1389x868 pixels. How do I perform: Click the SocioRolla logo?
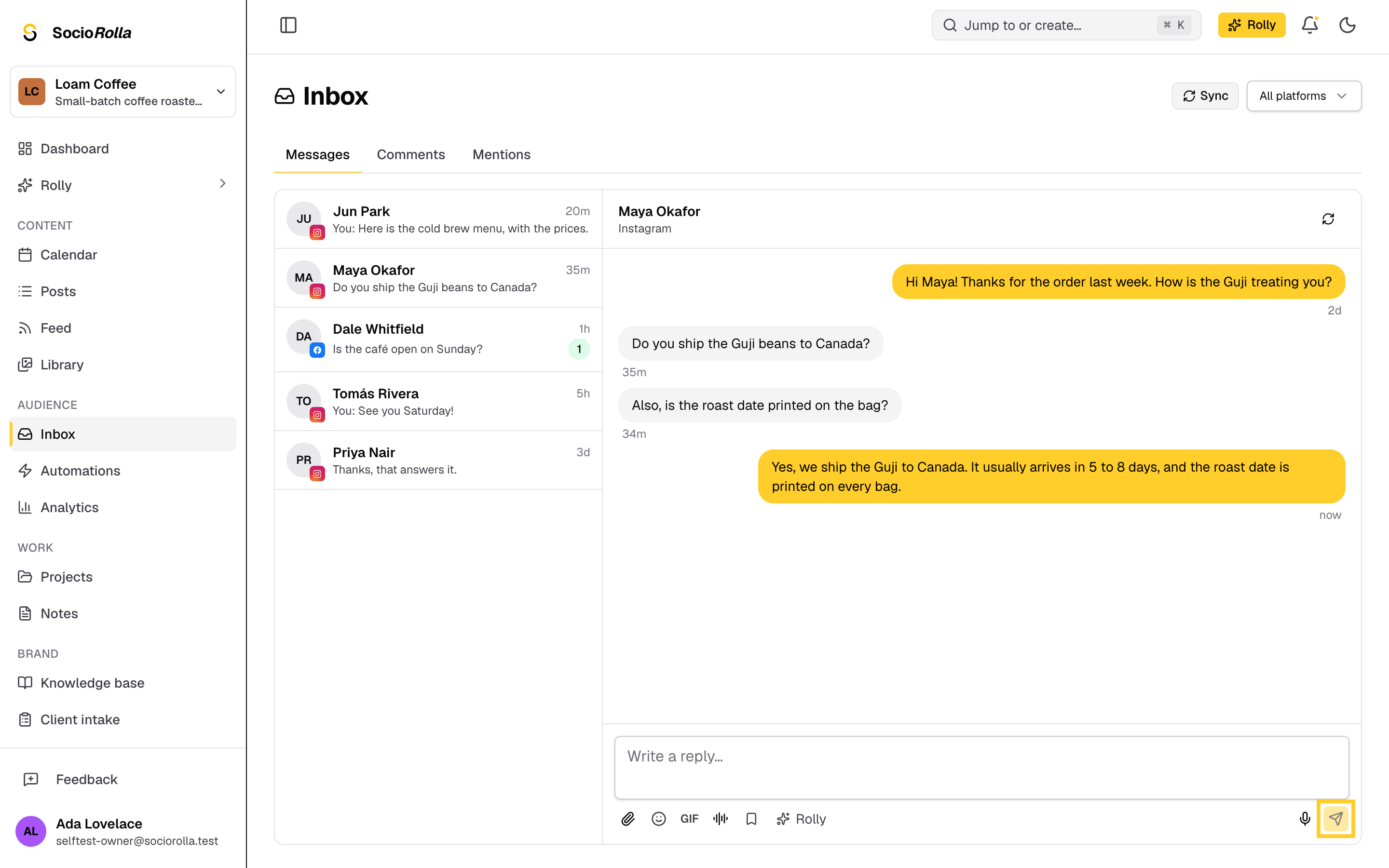tap(76, 33)
